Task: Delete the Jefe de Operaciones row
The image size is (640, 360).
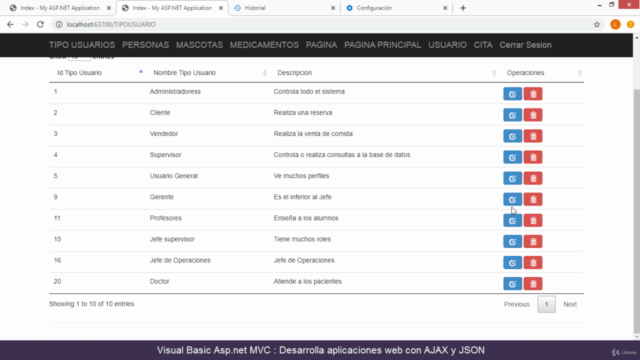Action: click(x=533, y=263)
